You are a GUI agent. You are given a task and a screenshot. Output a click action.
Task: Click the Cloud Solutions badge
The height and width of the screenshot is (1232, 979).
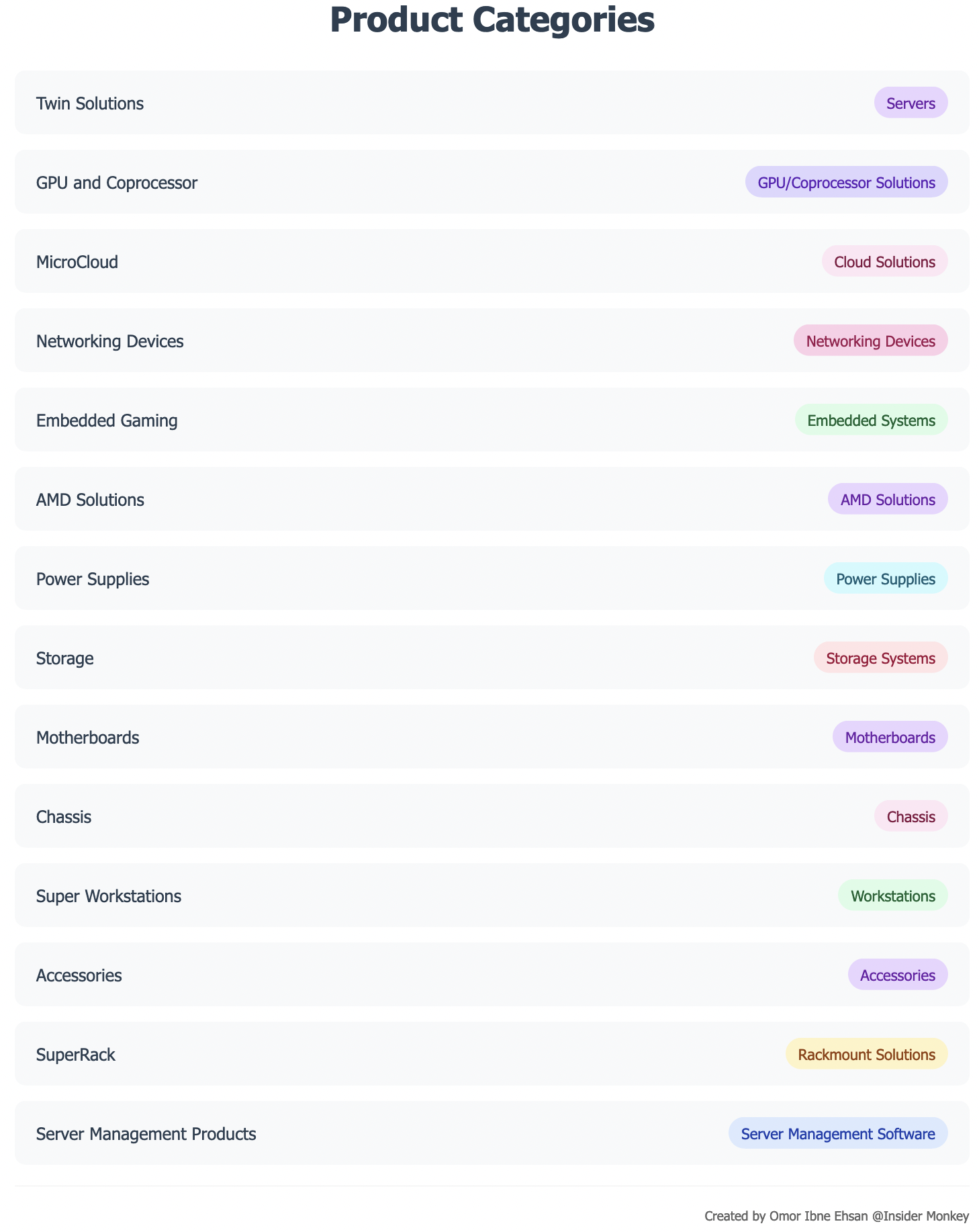pyautogui.click(x=884, y=261)
